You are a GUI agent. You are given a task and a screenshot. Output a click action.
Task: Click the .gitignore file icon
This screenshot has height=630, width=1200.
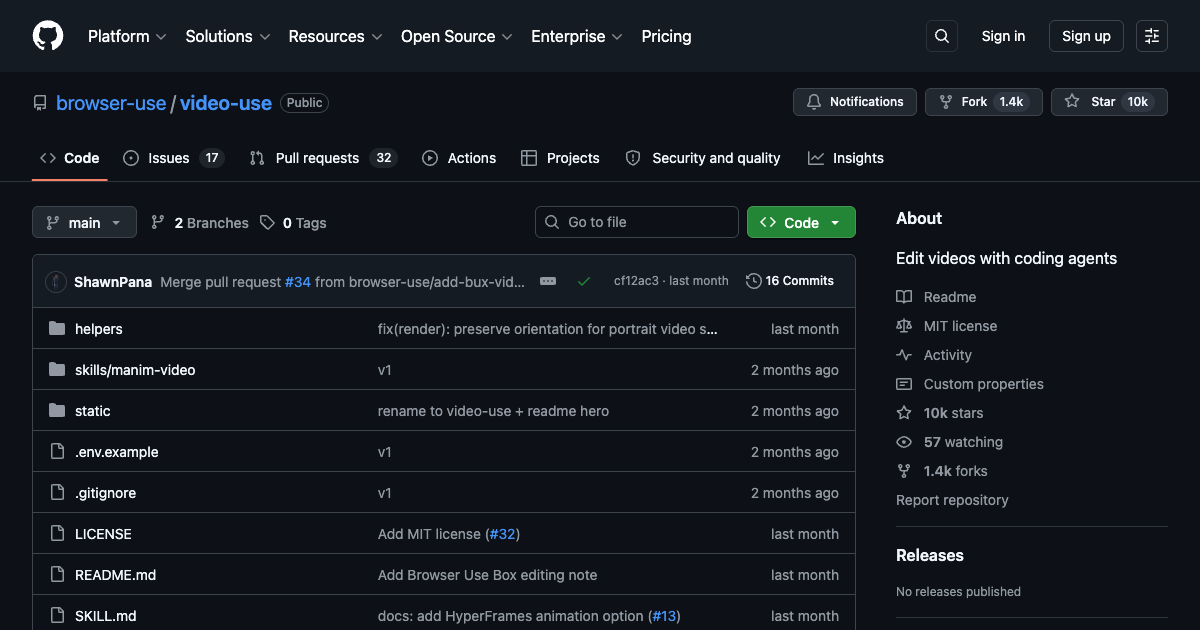[x=57, y=493]
